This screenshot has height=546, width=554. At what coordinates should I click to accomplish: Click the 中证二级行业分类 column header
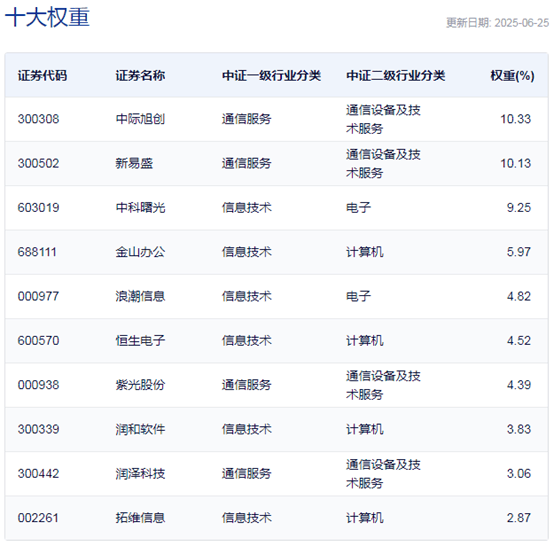pyautogui.click(x=395, y=75)
